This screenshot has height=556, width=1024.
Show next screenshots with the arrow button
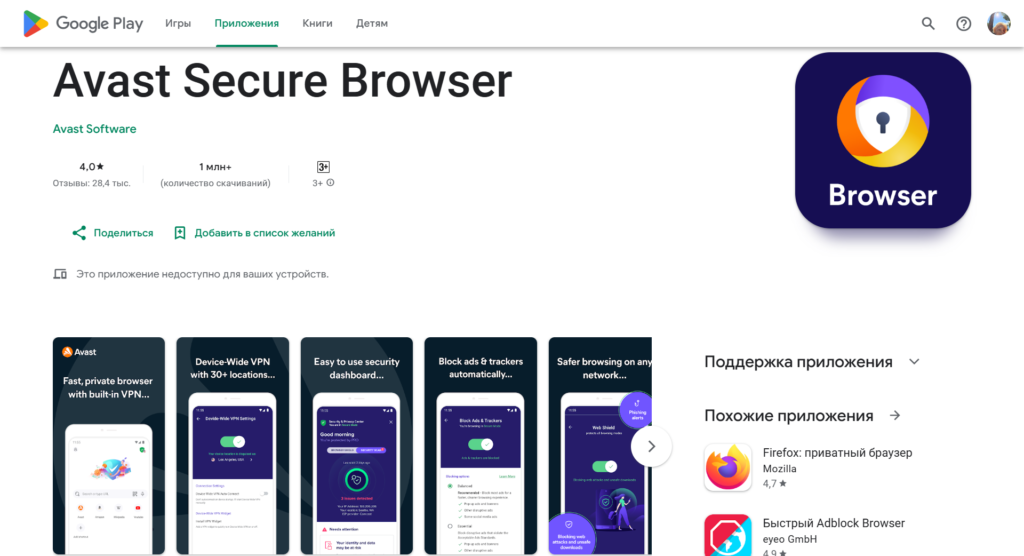(x=651, y=446)
